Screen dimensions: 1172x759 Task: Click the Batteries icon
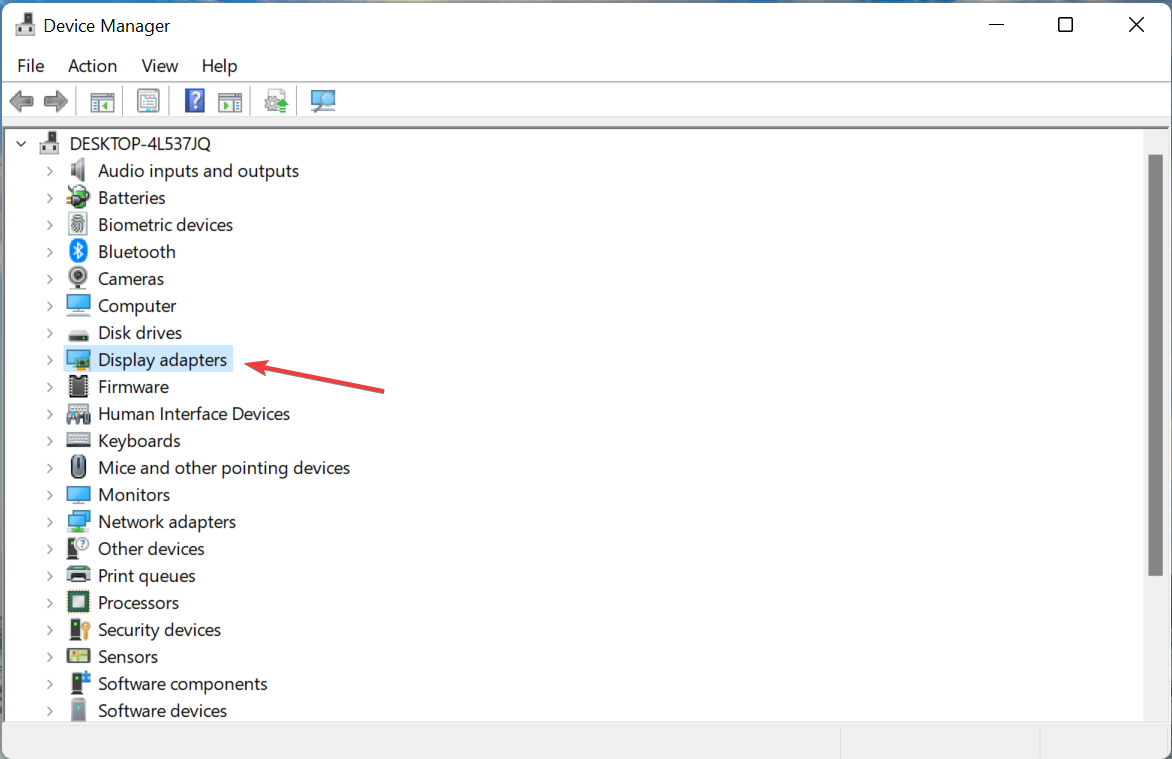(78, 197)
